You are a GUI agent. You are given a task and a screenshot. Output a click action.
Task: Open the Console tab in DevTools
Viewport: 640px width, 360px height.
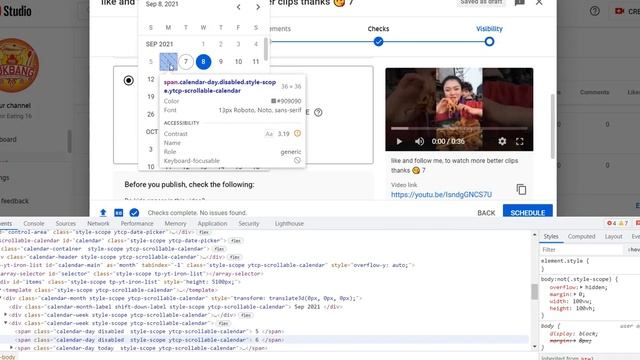[33, 224]
